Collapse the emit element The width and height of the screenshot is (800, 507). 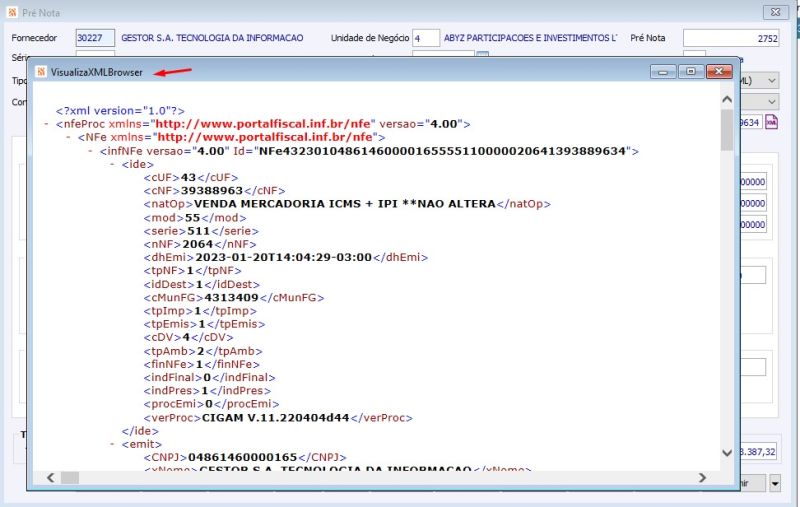click(x=113, y=444)
